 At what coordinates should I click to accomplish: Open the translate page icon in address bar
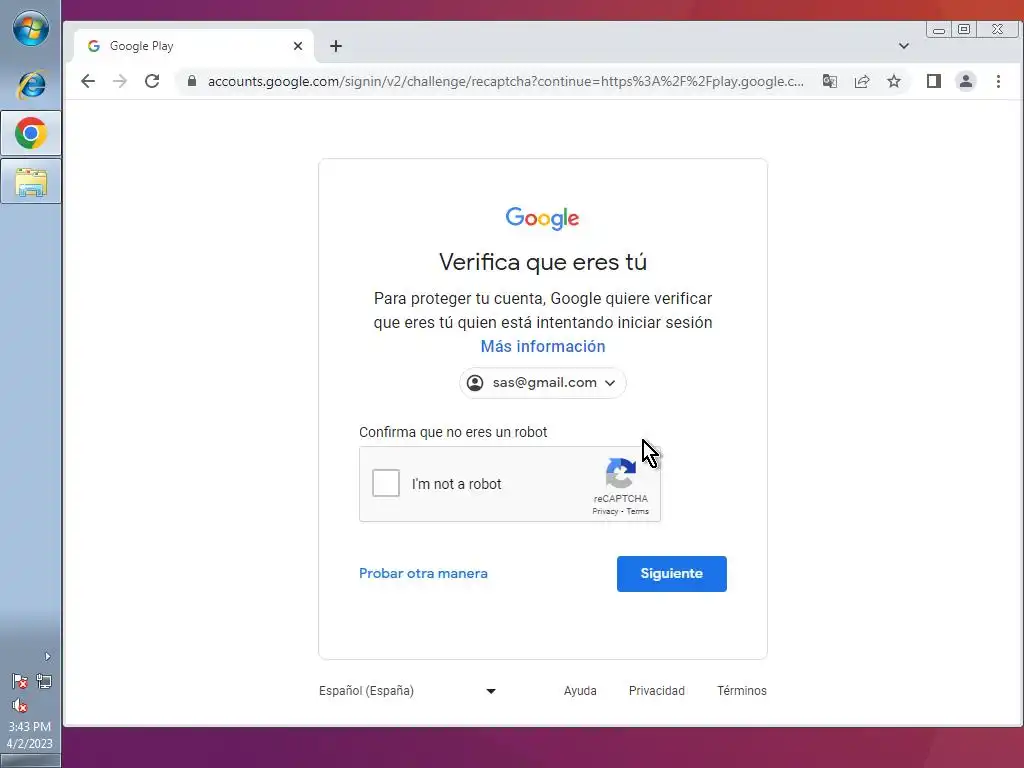coord(830,81)
